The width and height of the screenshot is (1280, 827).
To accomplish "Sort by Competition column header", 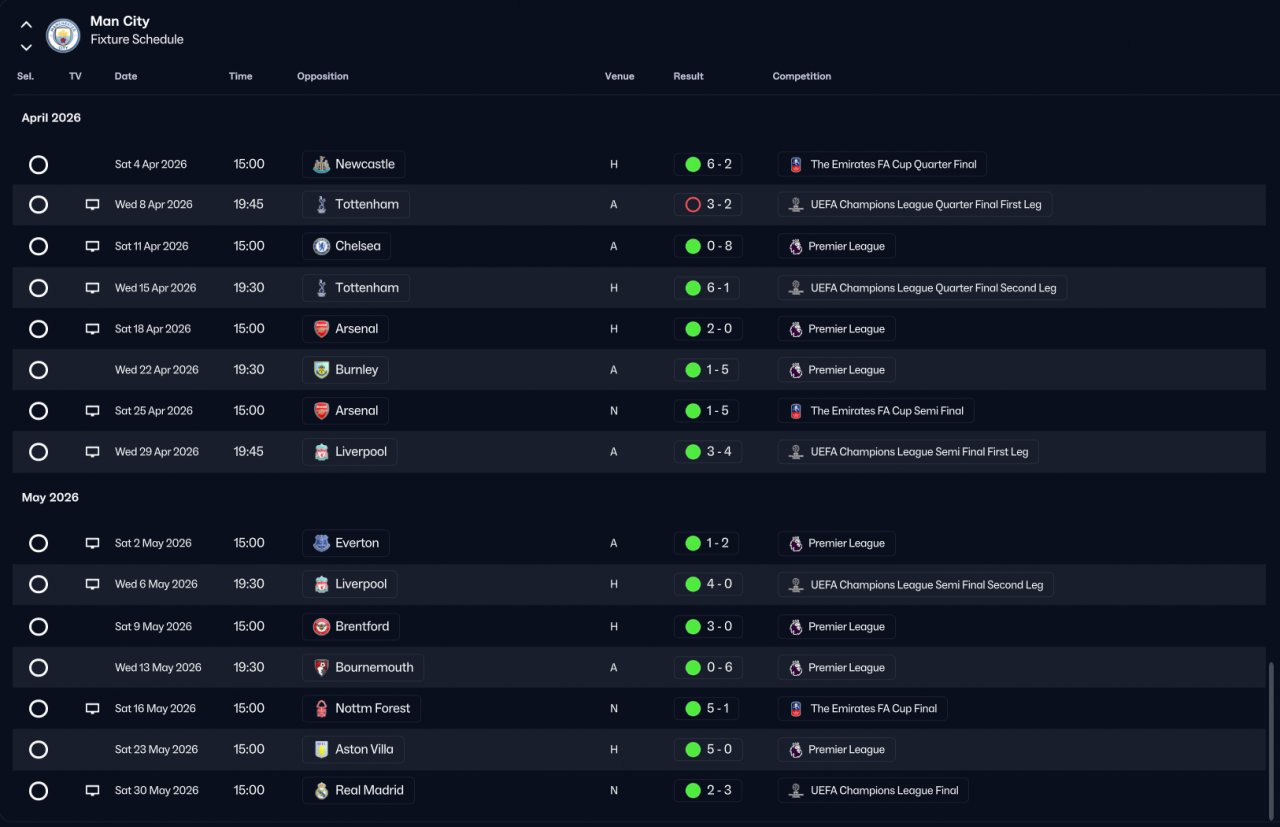I will [x=802, y=76].
